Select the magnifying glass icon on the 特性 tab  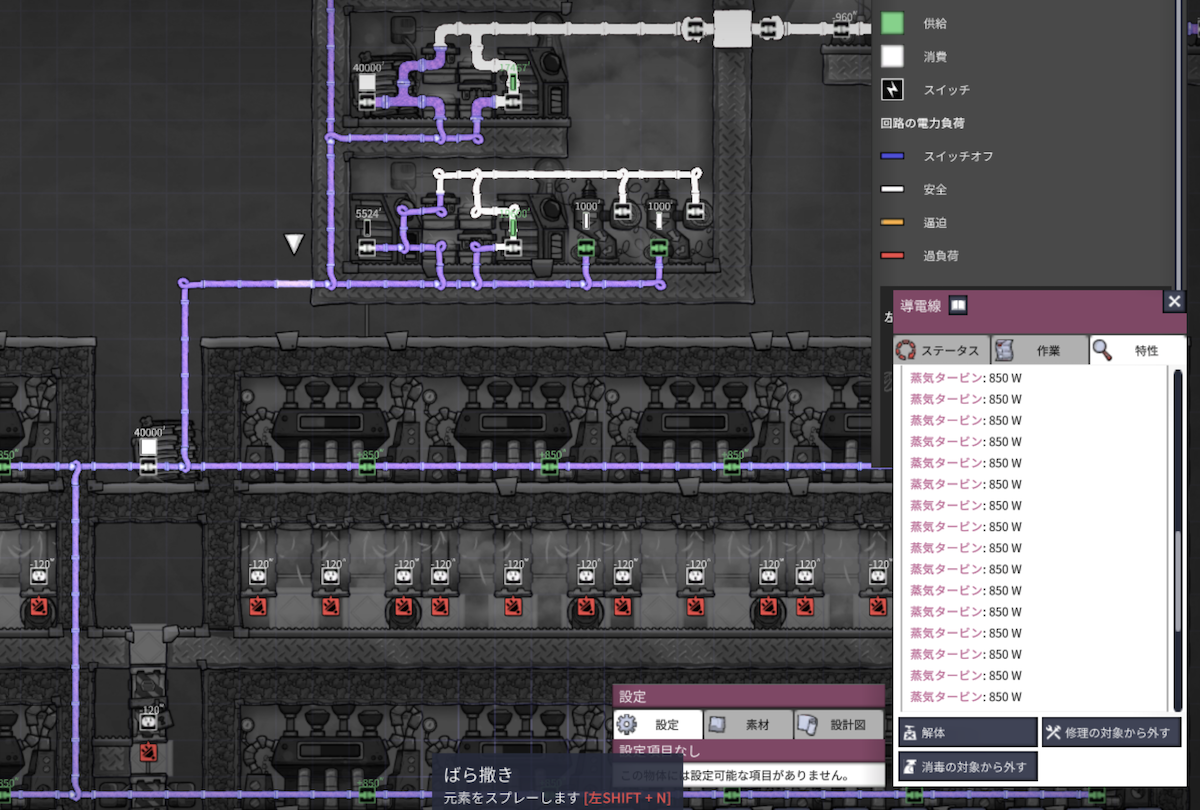coord(1100,350)
